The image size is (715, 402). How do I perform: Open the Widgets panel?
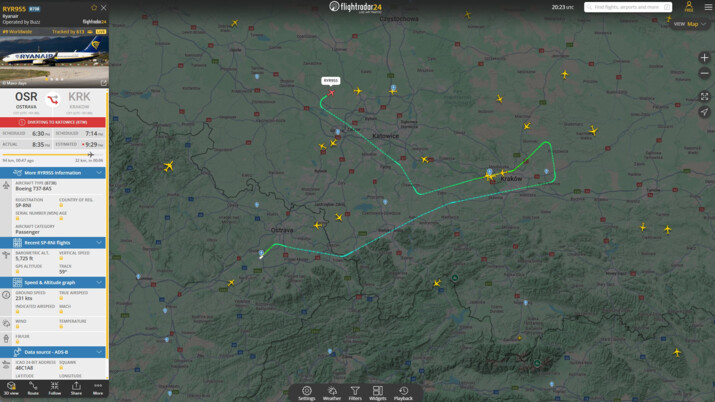click(378, 393)
